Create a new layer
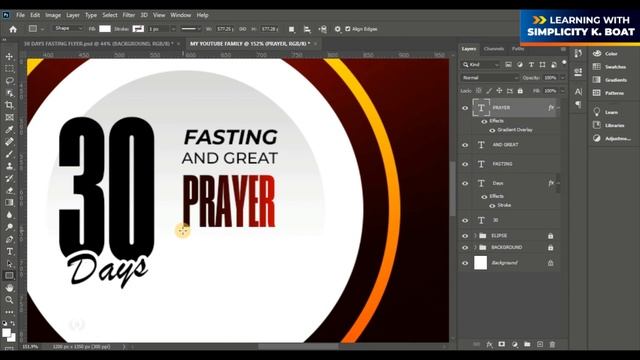 pyautogui.click(x=540, y=344)
